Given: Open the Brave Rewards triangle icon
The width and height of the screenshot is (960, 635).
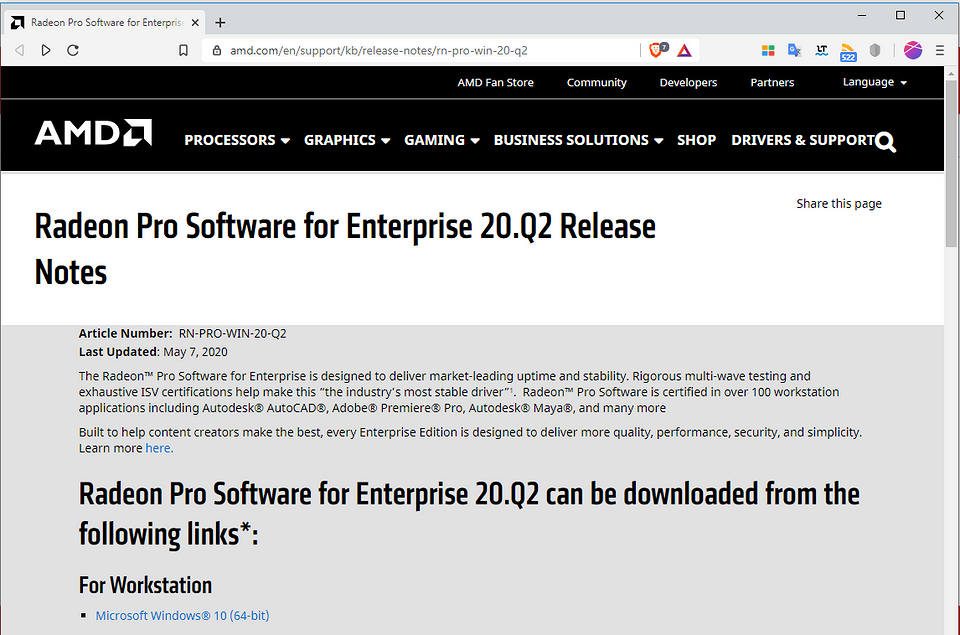Looking at the screenshot, I should pyautogui.click(x=684, y=50).
